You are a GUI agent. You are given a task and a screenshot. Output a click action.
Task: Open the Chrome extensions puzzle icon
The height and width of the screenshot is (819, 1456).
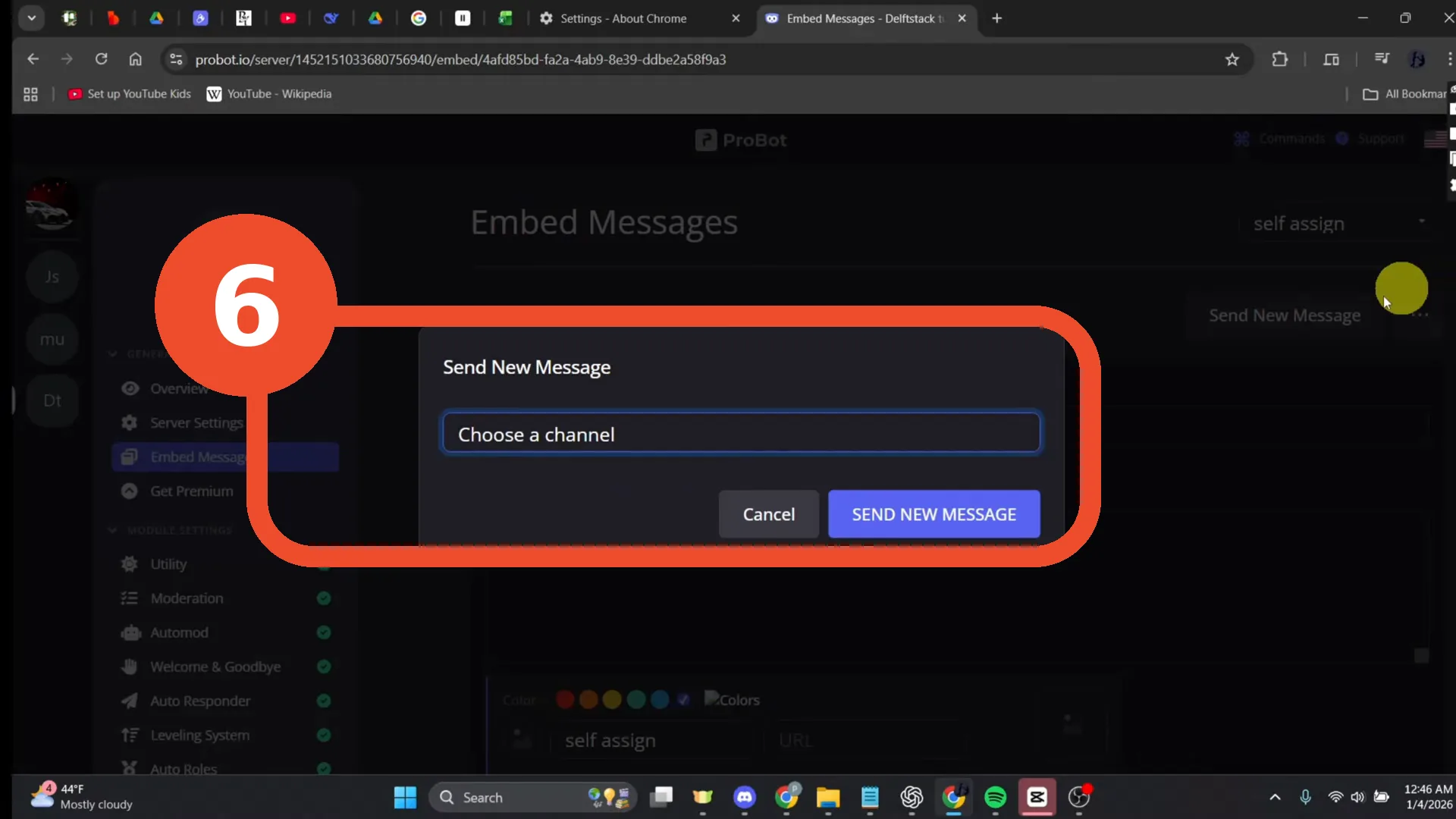coord(1279,59)
